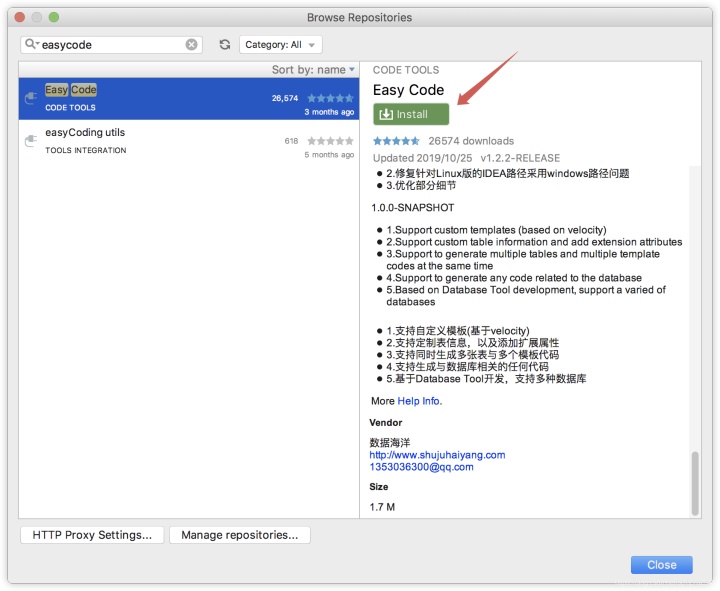Open HTTP Proxy Settings dialog
720x591 pixels.
tap(92, 535)
